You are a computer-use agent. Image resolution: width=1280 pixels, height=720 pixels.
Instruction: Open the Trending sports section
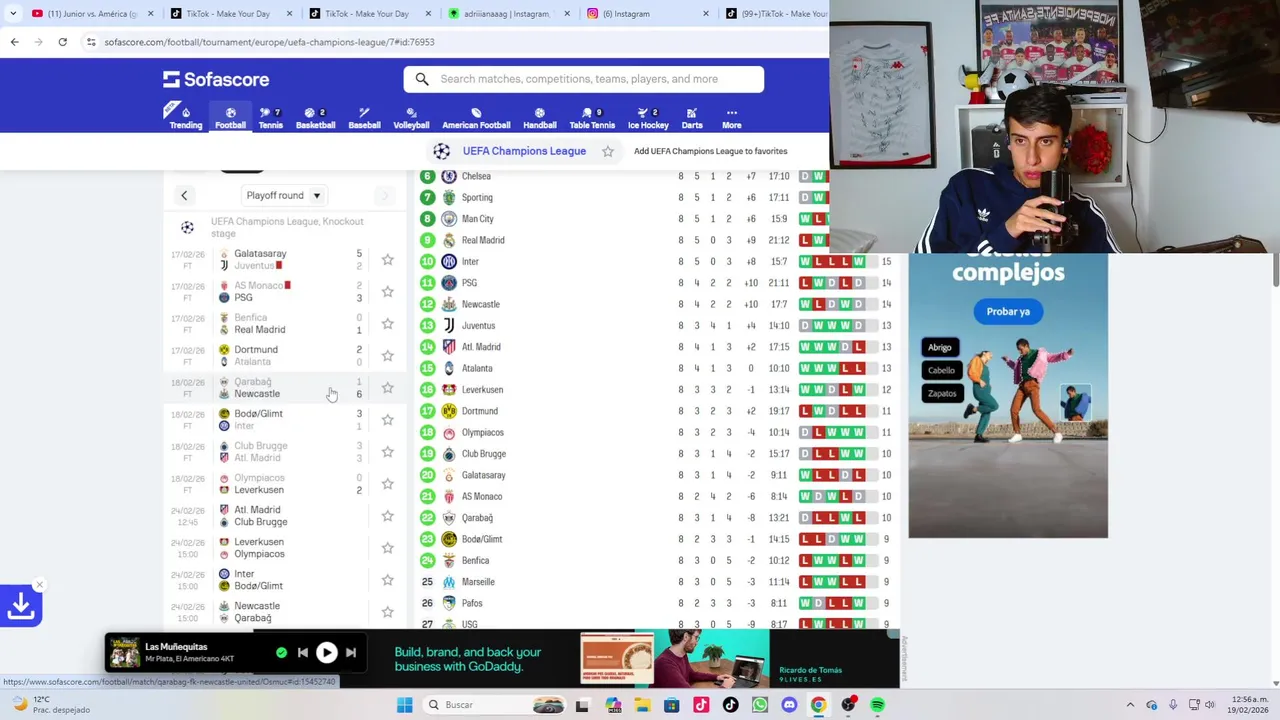click(185, 117)
